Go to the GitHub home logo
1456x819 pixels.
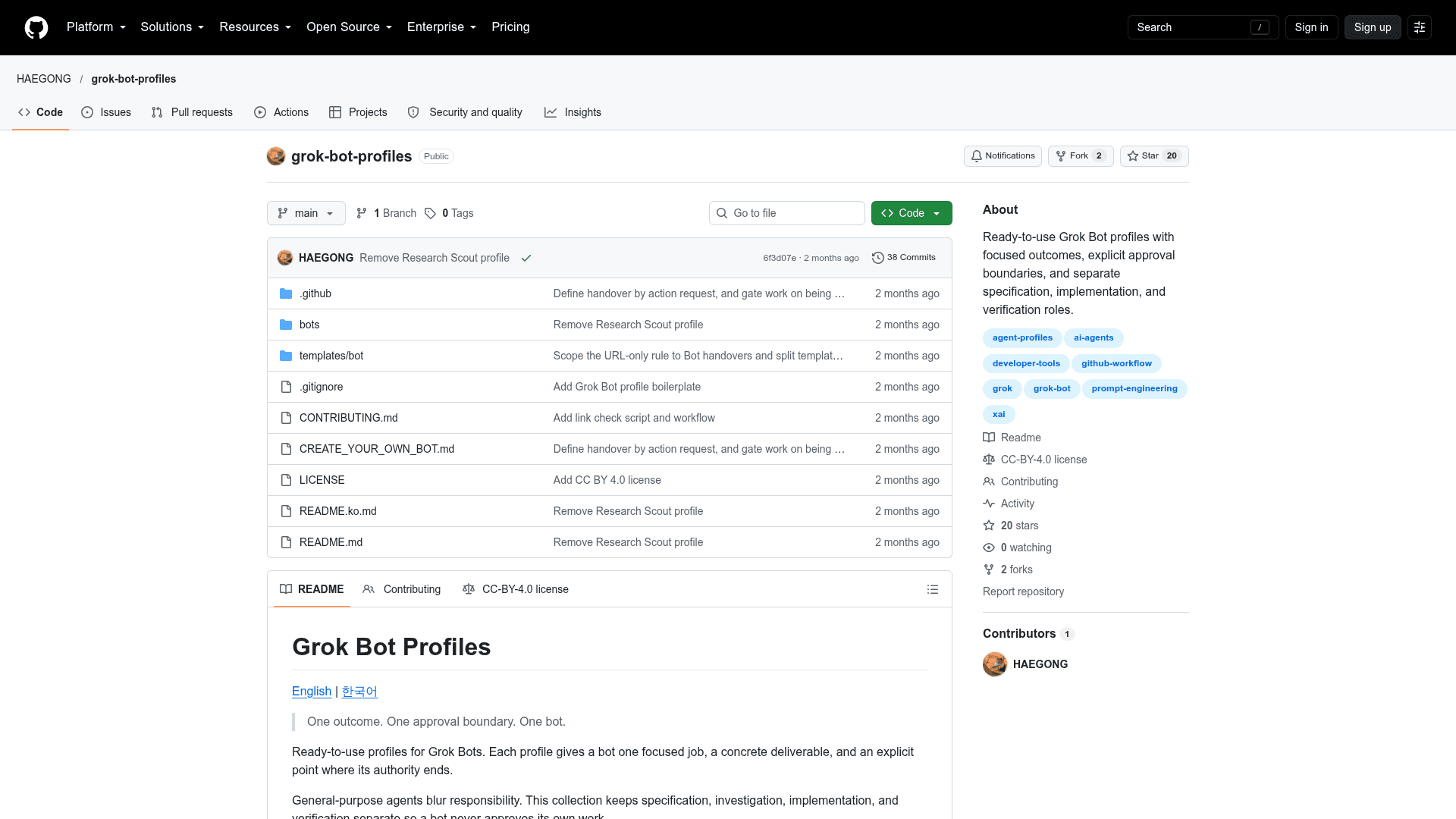click(x=36, y=27)
